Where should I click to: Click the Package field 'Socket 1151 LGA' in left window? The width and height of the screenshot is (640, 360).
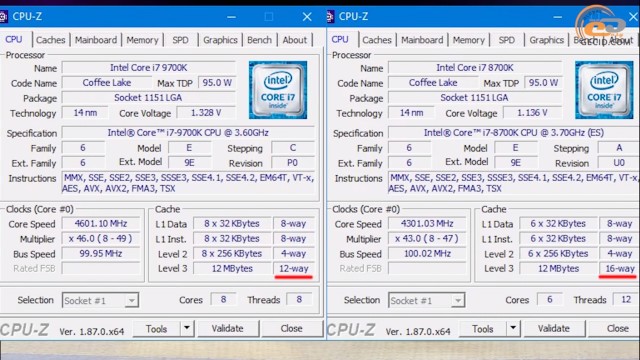149,98
